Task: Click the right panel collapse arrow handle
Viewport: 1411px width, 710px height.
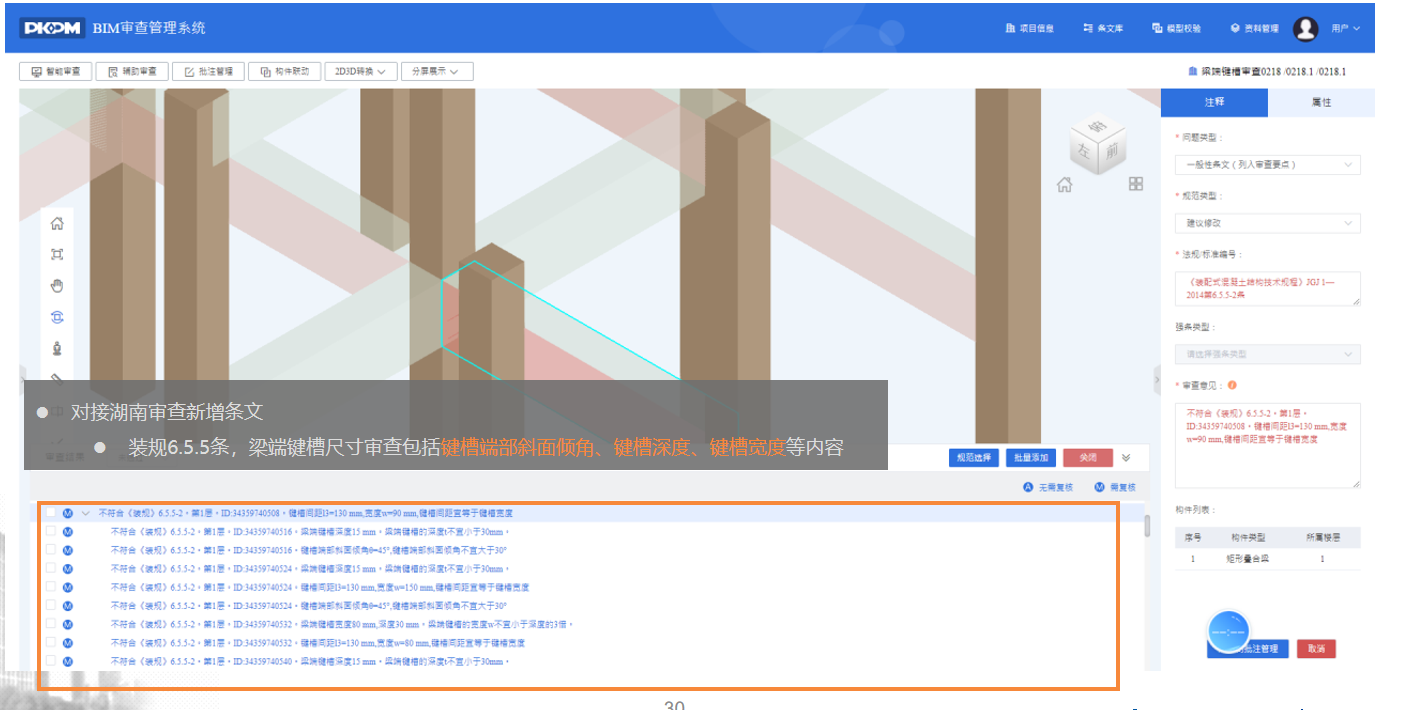Action: 1155,379
